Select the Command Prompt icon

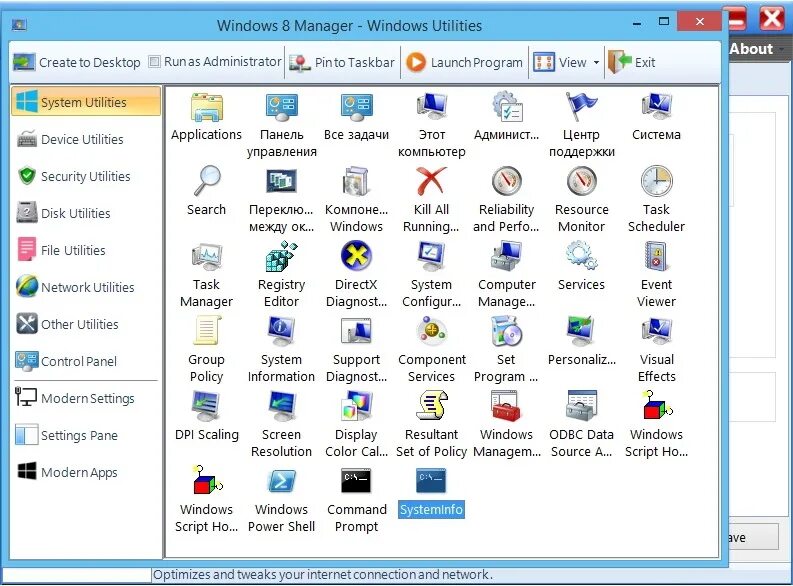(356, 481)
